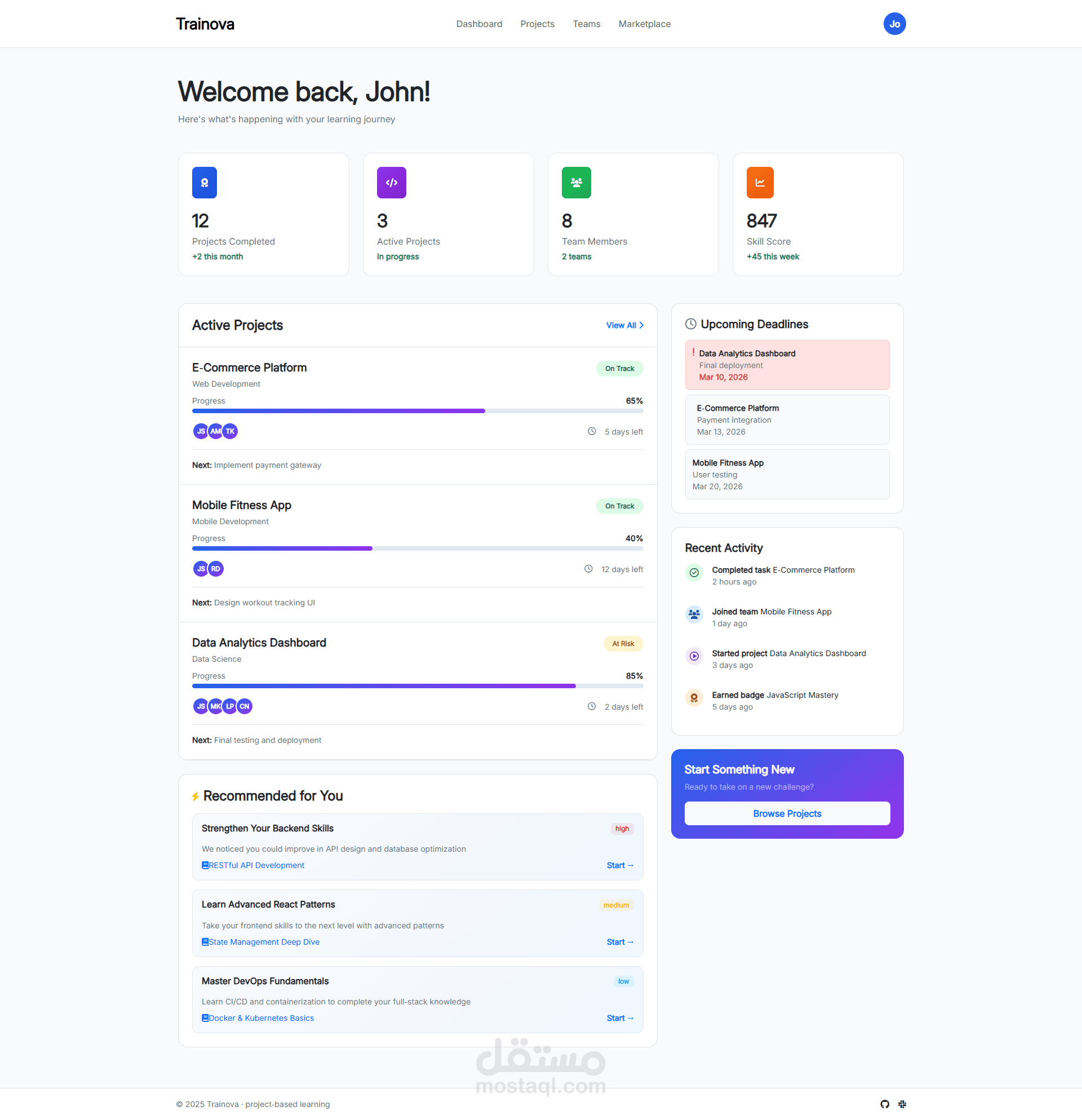Click the clock icon beside Upcoming Deadlines

[690, 324]
